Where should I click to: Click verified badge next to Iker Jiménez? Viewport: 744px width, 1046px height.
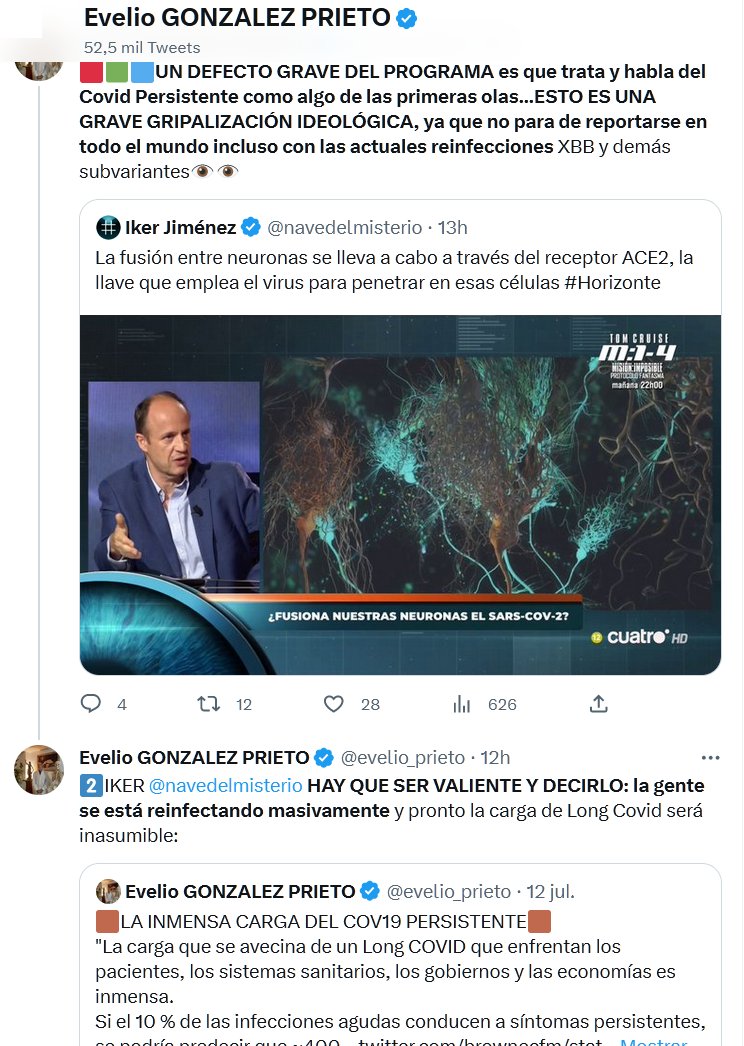(x=251, y=227)
